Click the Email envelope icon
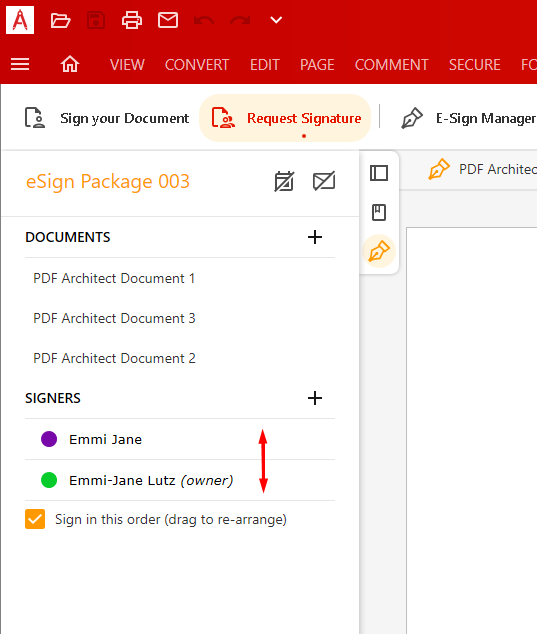The image size is (537, 634). pos(168,20)
